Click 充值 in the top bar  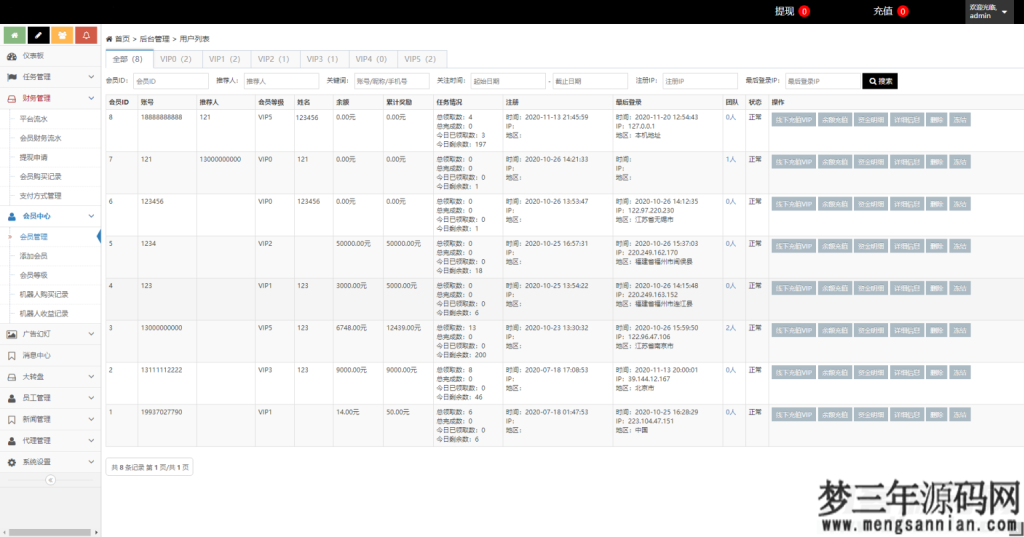pos(883,11)
